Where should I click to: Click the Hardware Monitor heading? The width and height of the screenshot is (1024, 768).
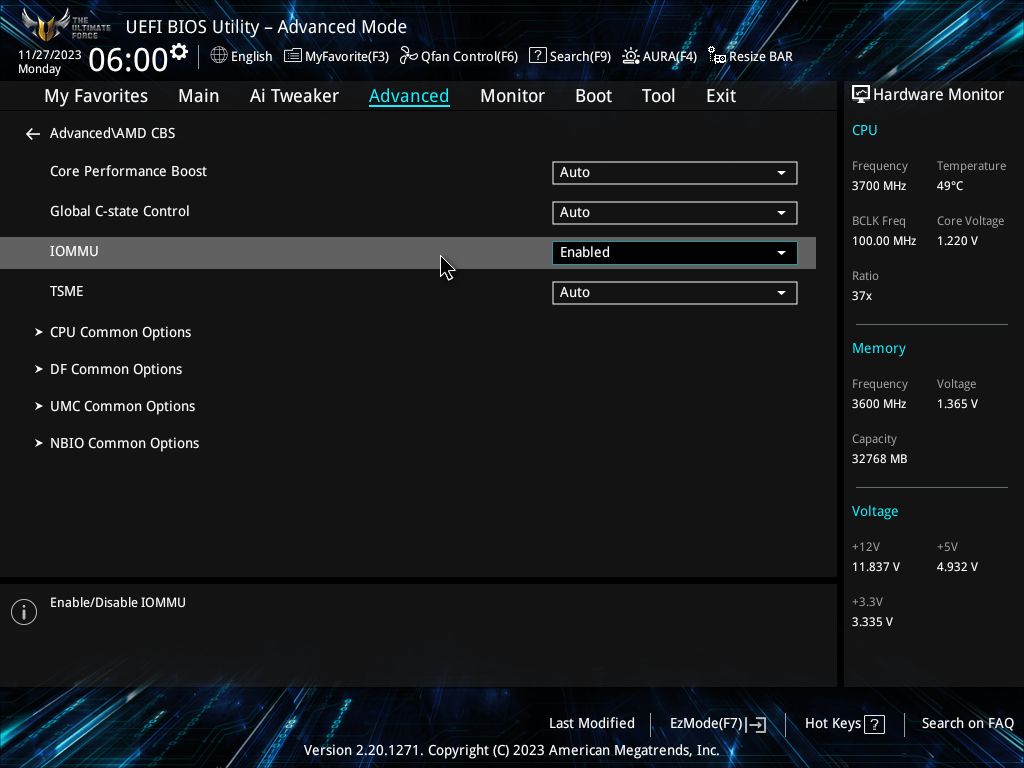tap(938, 95)
